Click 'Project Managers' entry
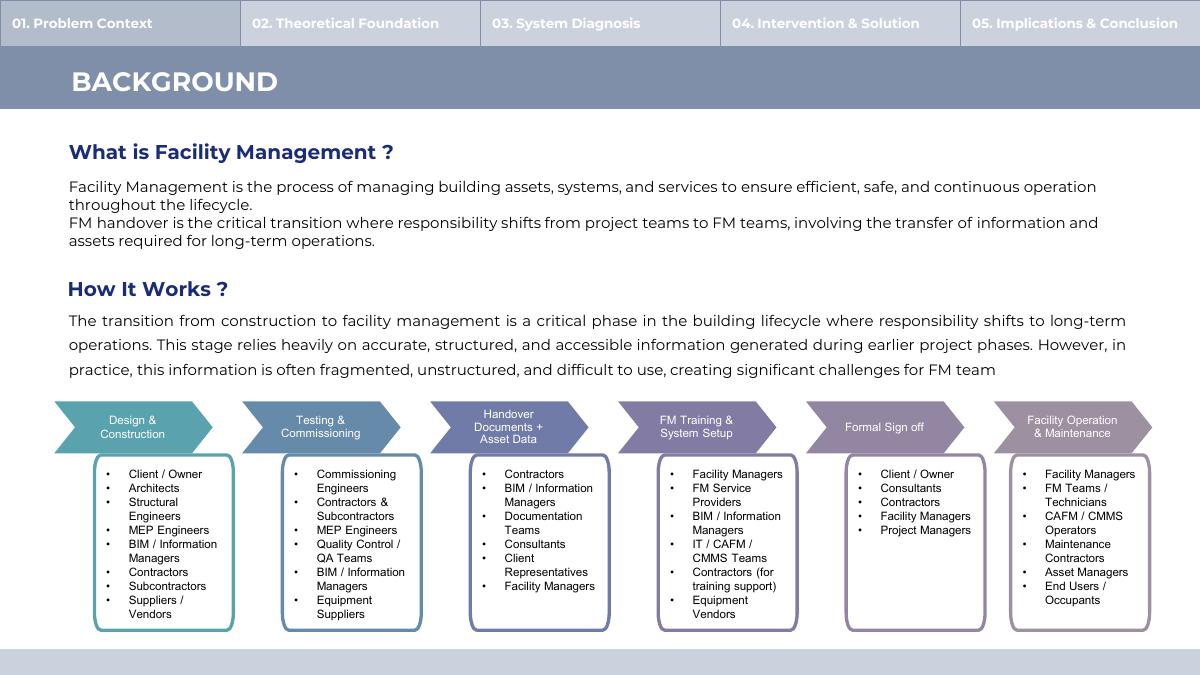 click(x=925, y=530)
